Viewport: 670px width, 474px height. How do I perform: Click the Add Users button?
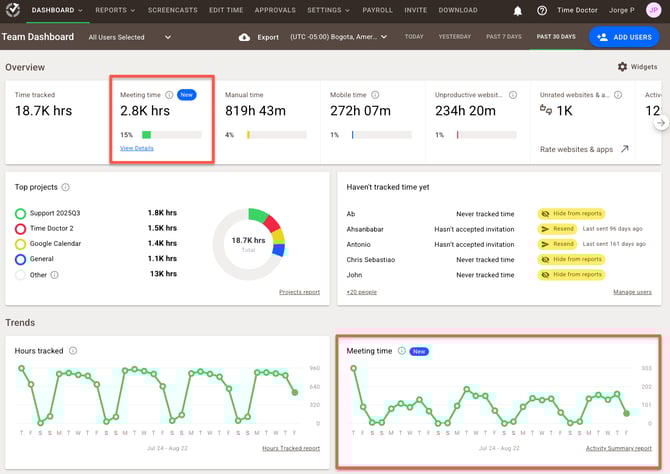623,37
